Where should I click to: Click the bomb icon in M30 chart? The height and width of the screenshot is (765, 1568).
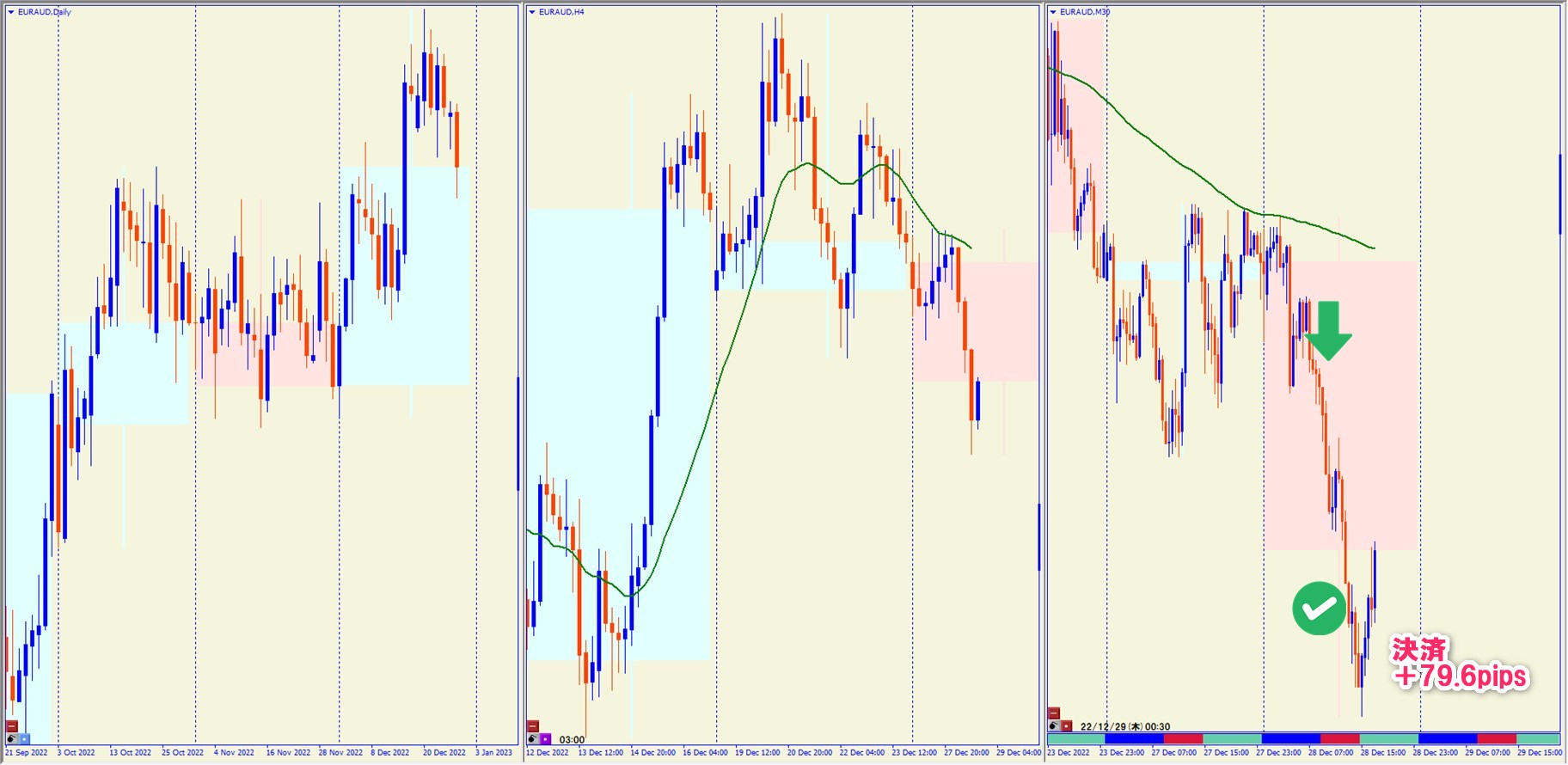[x=1054, y=726]
